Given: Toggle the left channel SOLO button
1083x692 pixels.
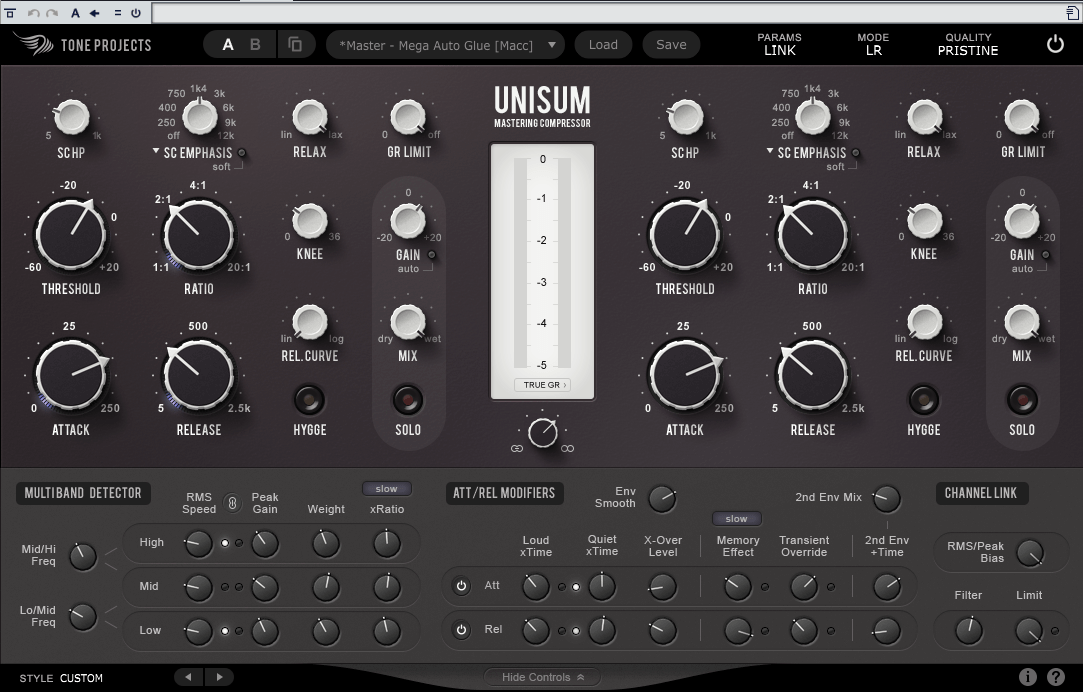Looking at the screenshot, I should tap(407, 400).
